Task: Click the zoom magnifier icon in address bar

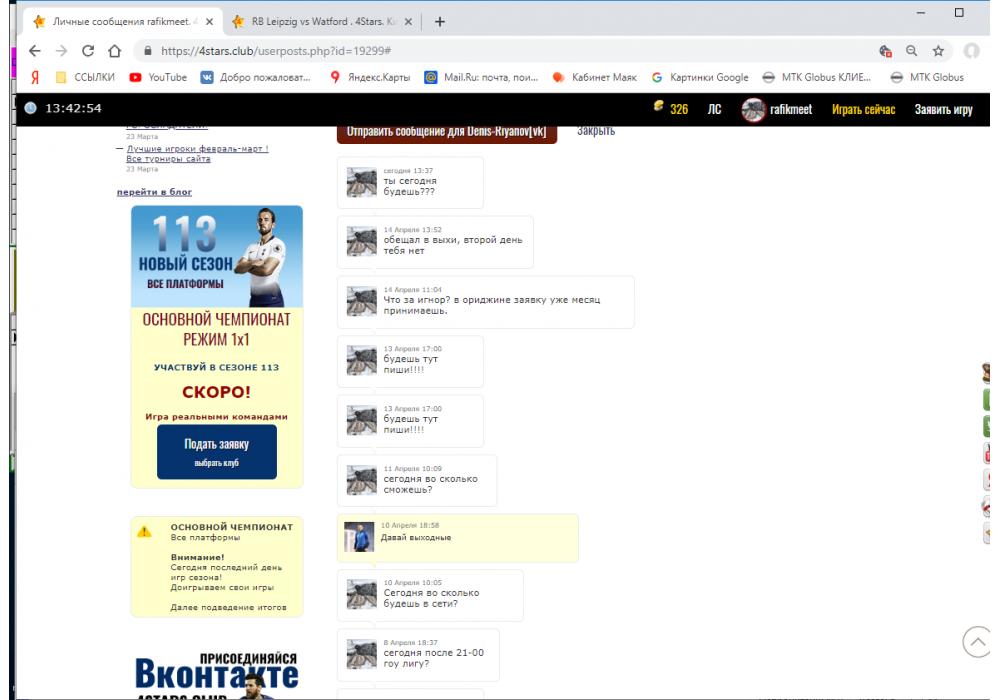Action: point(912,50)
